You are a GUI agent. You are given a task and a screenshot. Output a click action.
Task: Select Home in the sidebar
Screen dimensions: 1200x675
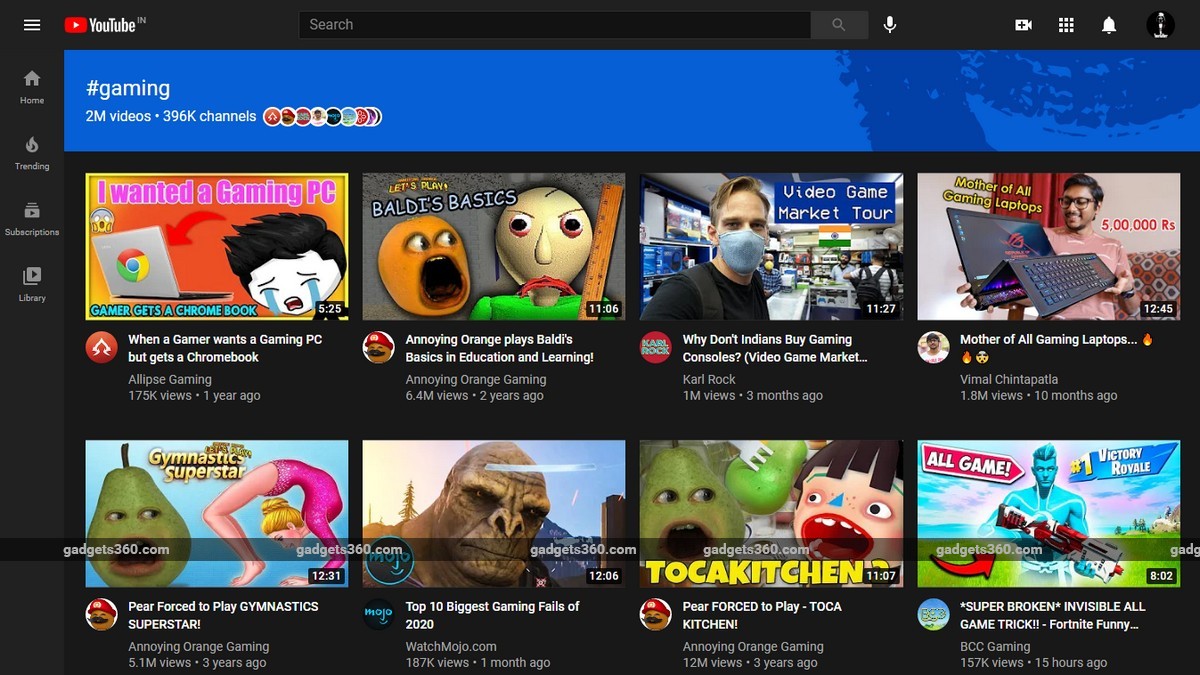click(x=31, y=88)
